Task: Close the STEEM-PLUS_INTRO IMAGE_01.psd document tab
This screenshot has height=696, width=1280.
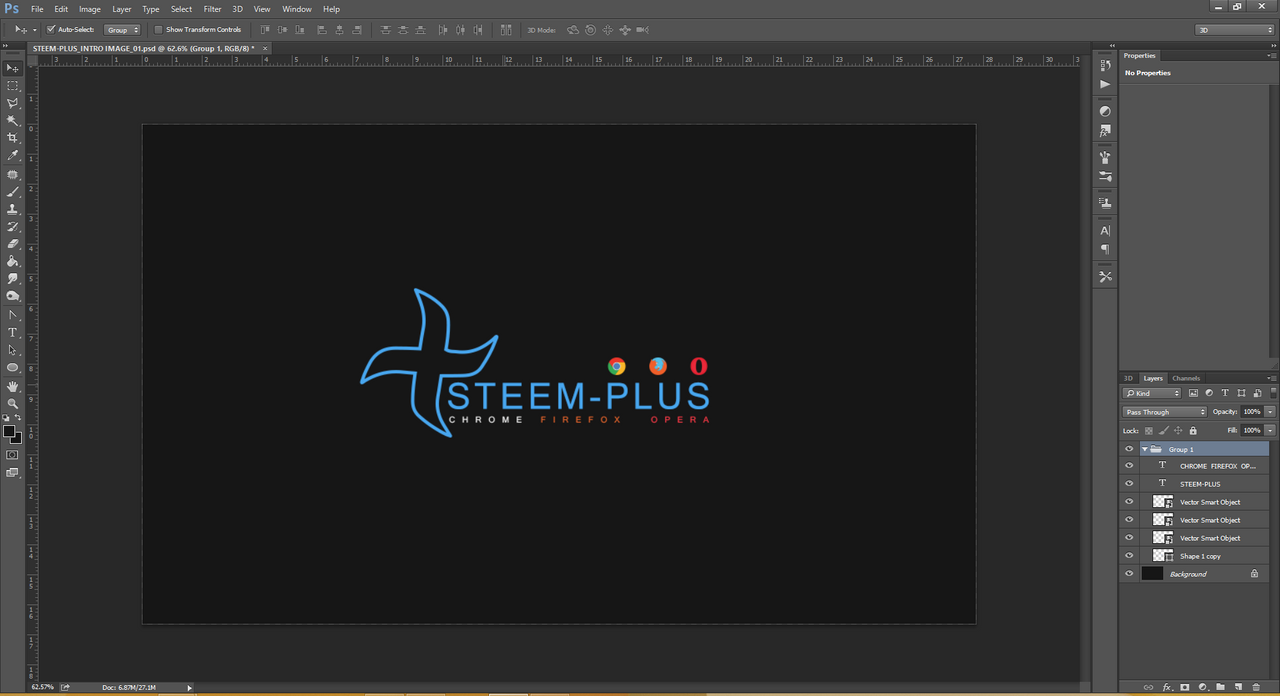Action: click(265, 48)
